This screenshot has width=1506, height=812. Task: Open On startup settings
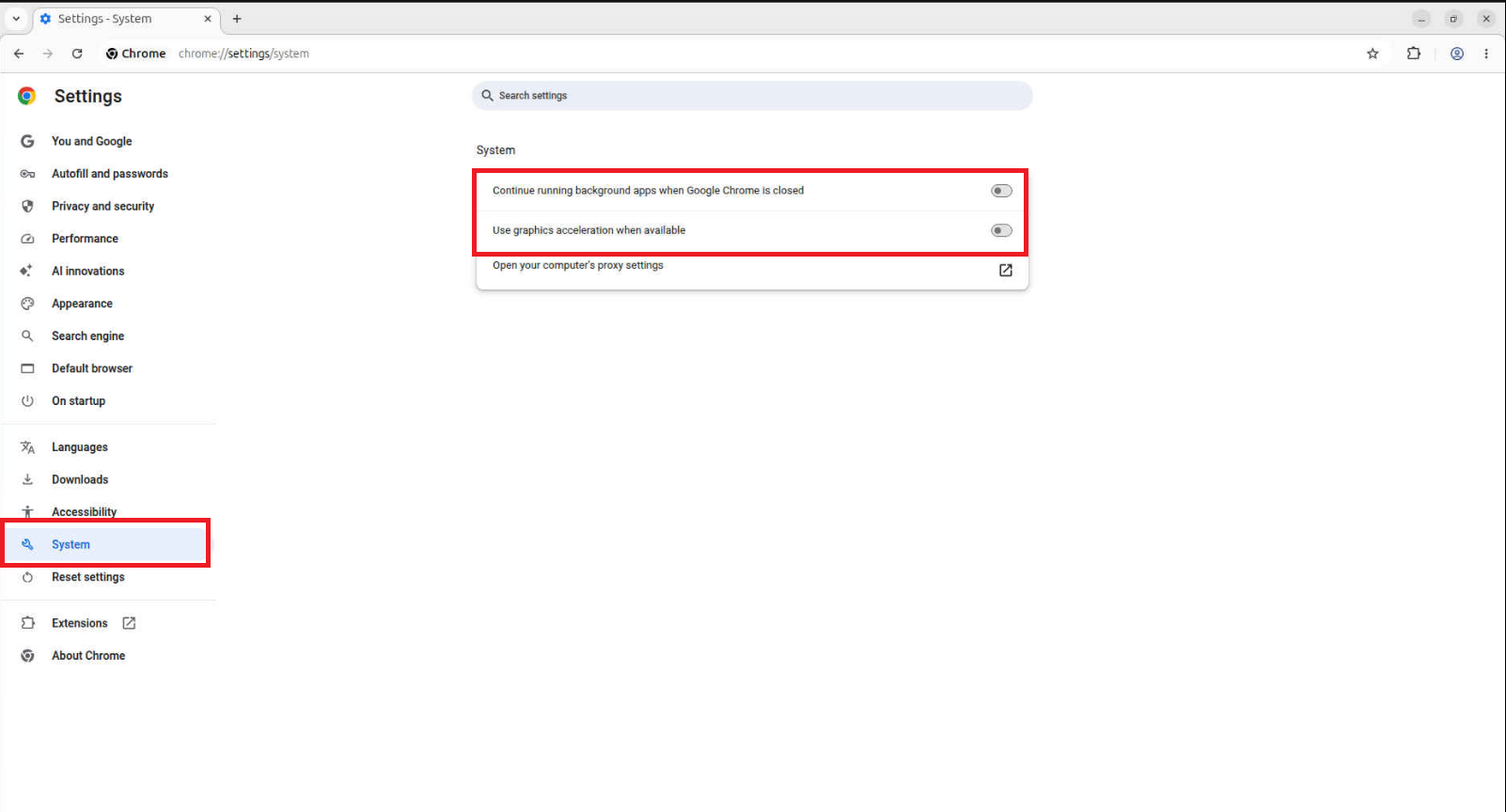click(x=78, y=400)
